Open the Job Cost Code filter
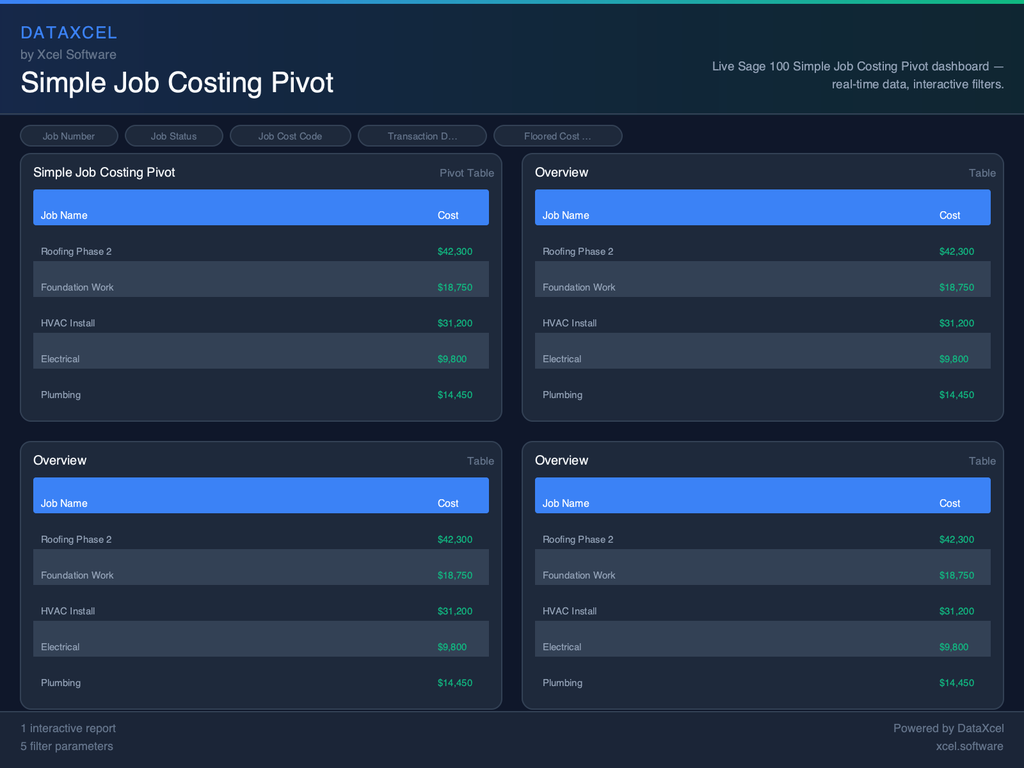The image size is (1024, 768). point(290,135)
